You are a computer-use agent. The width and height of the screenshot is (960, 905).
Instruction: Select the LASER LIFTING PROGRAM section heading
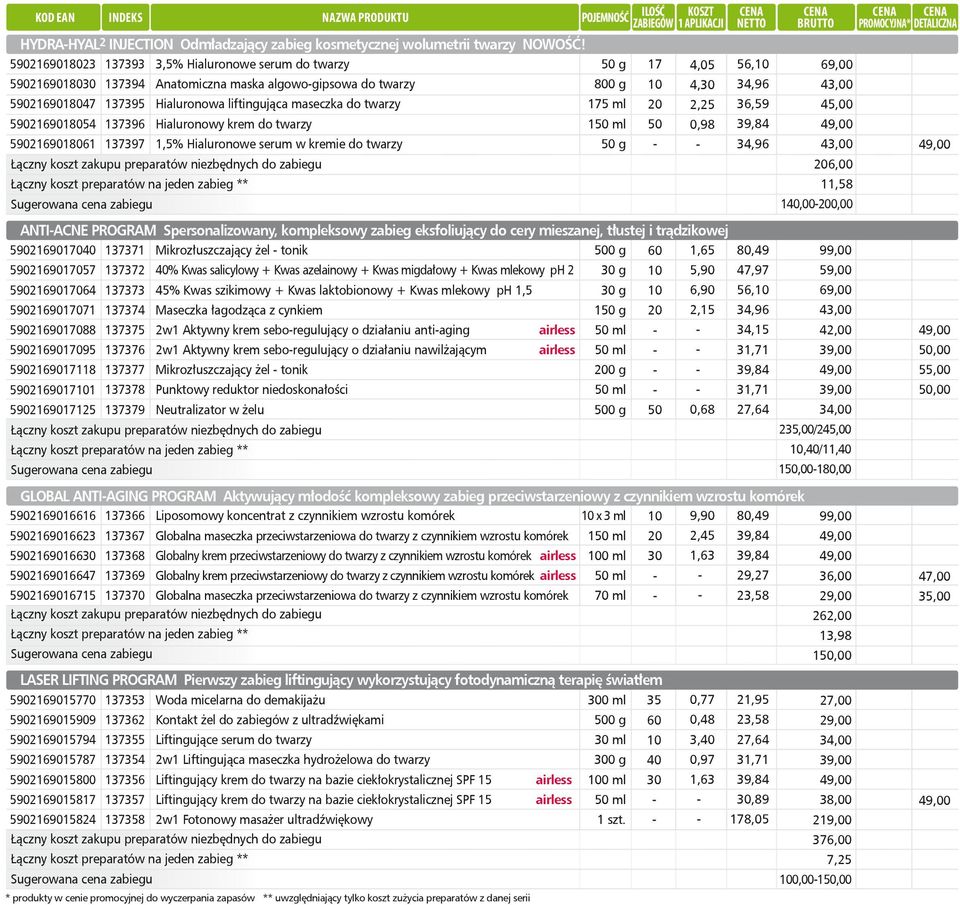click(x=482, y=680)
